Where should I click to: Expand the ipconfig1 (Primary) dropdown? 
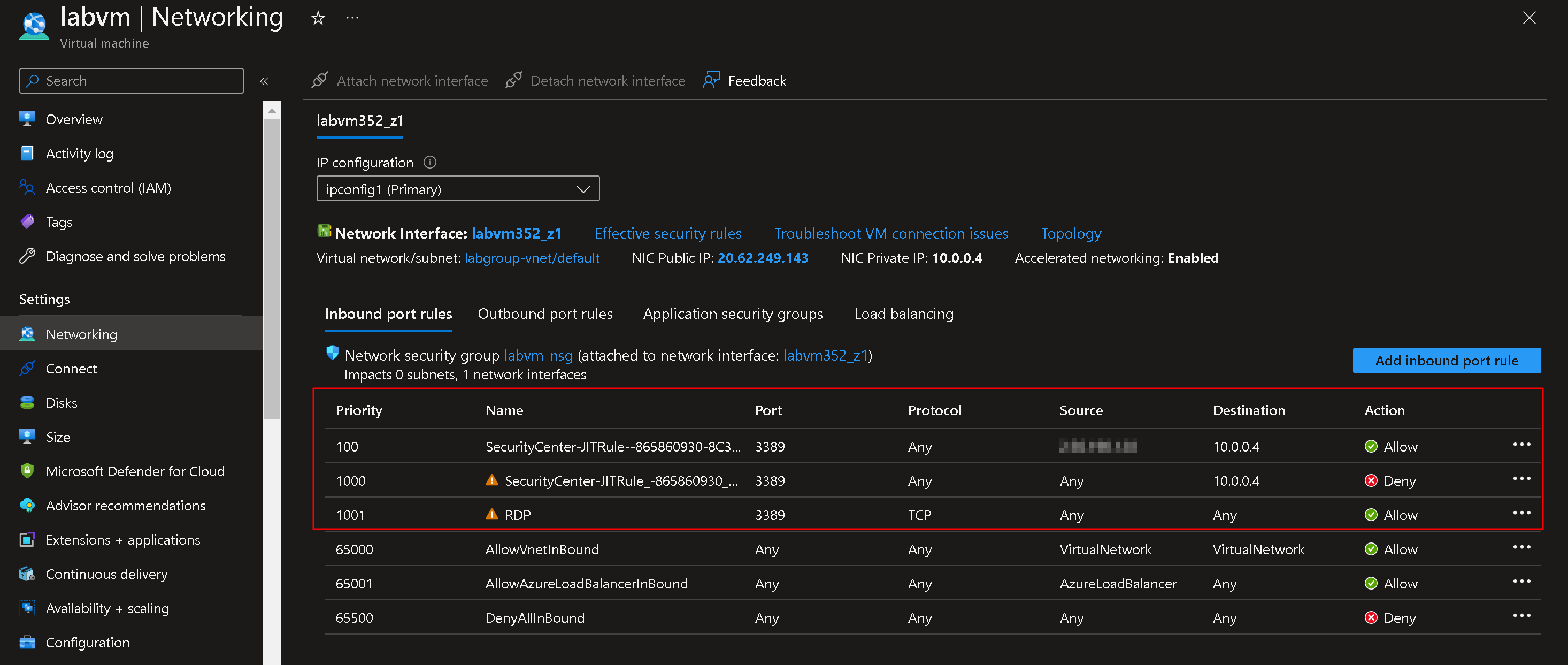458,189
